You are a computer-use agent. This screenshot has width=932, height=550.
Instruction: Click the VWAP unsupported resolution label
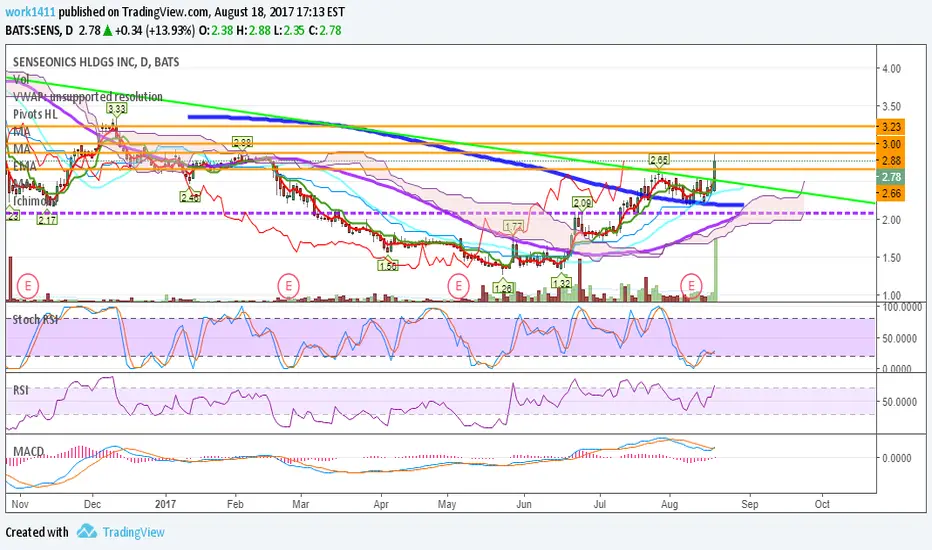pyautogui.click(x=87, y=96)
